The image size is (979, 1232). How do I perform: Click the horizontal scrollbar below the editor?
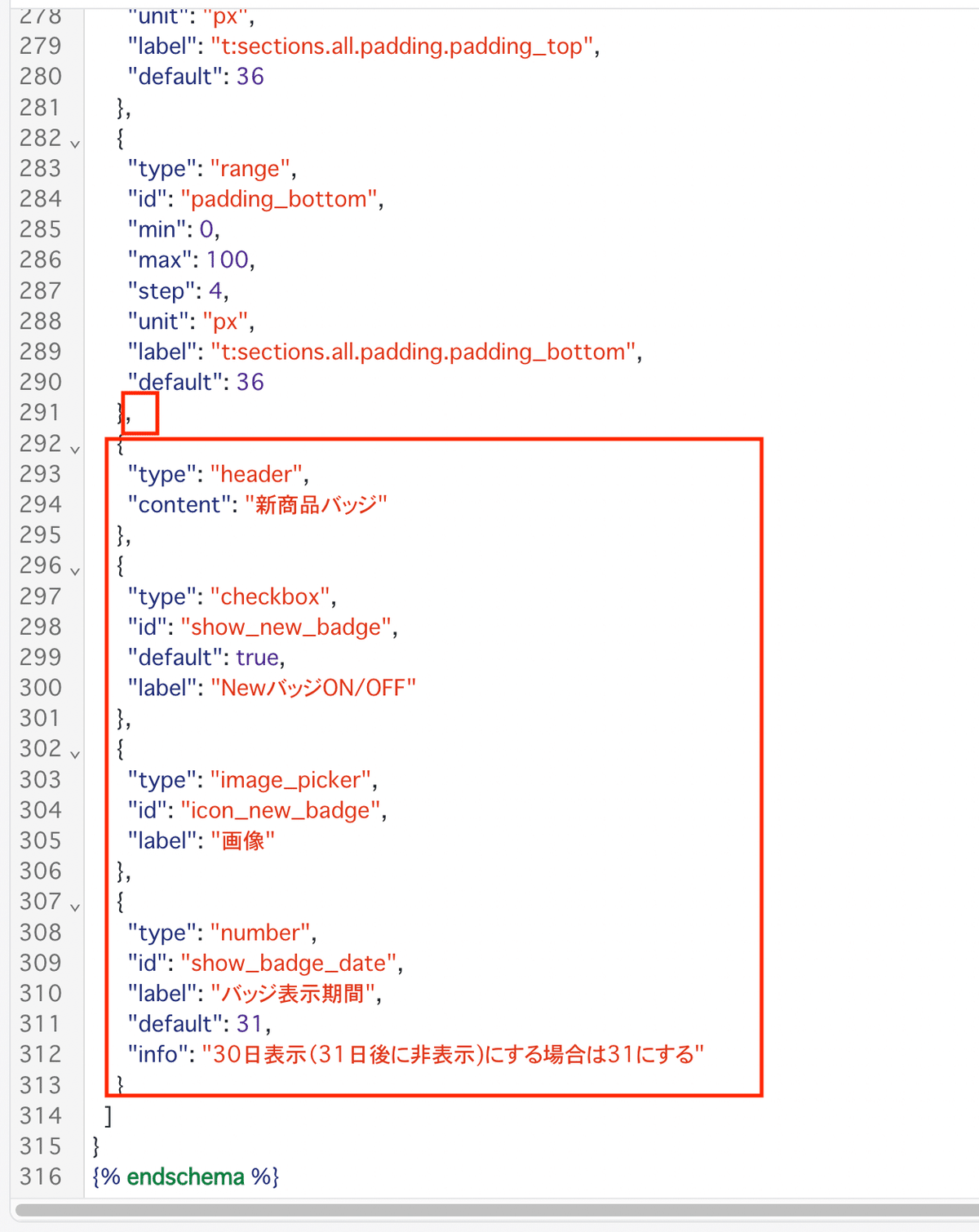(x=497, y=1210)
